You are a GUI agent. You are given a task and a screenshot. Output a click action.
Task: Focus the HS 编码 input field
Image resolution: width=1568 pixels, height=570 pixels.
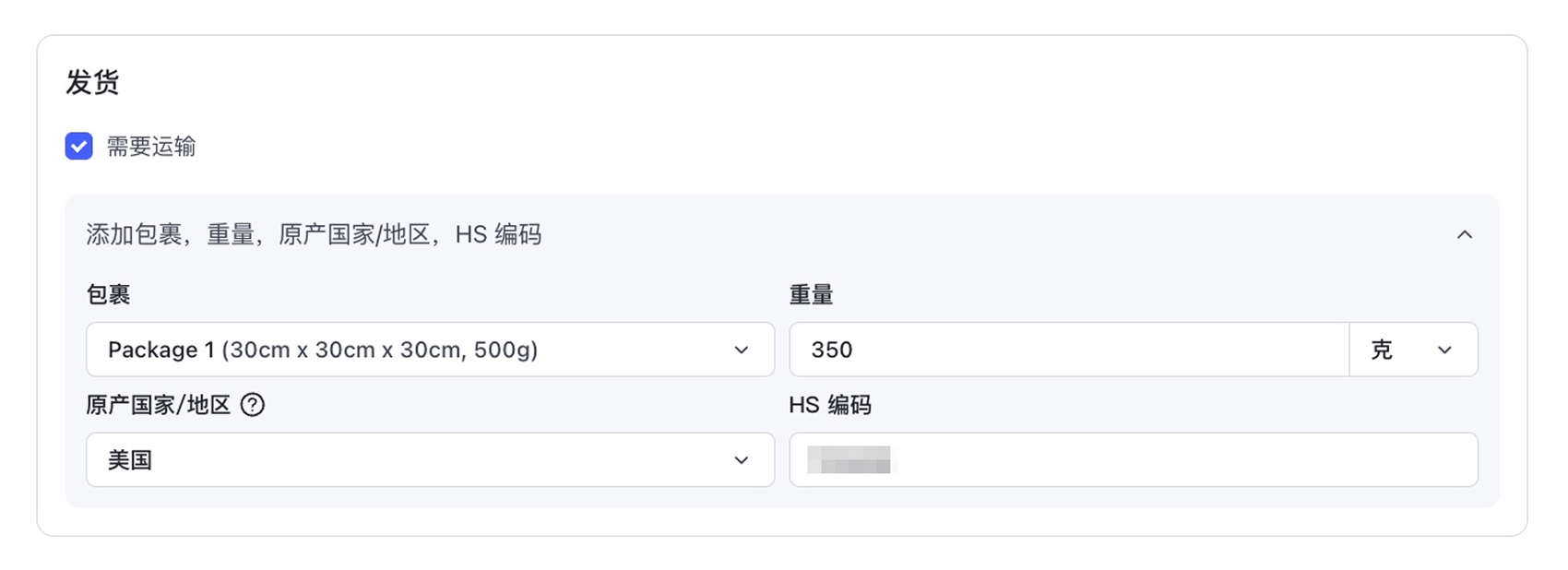point(1134,459)
